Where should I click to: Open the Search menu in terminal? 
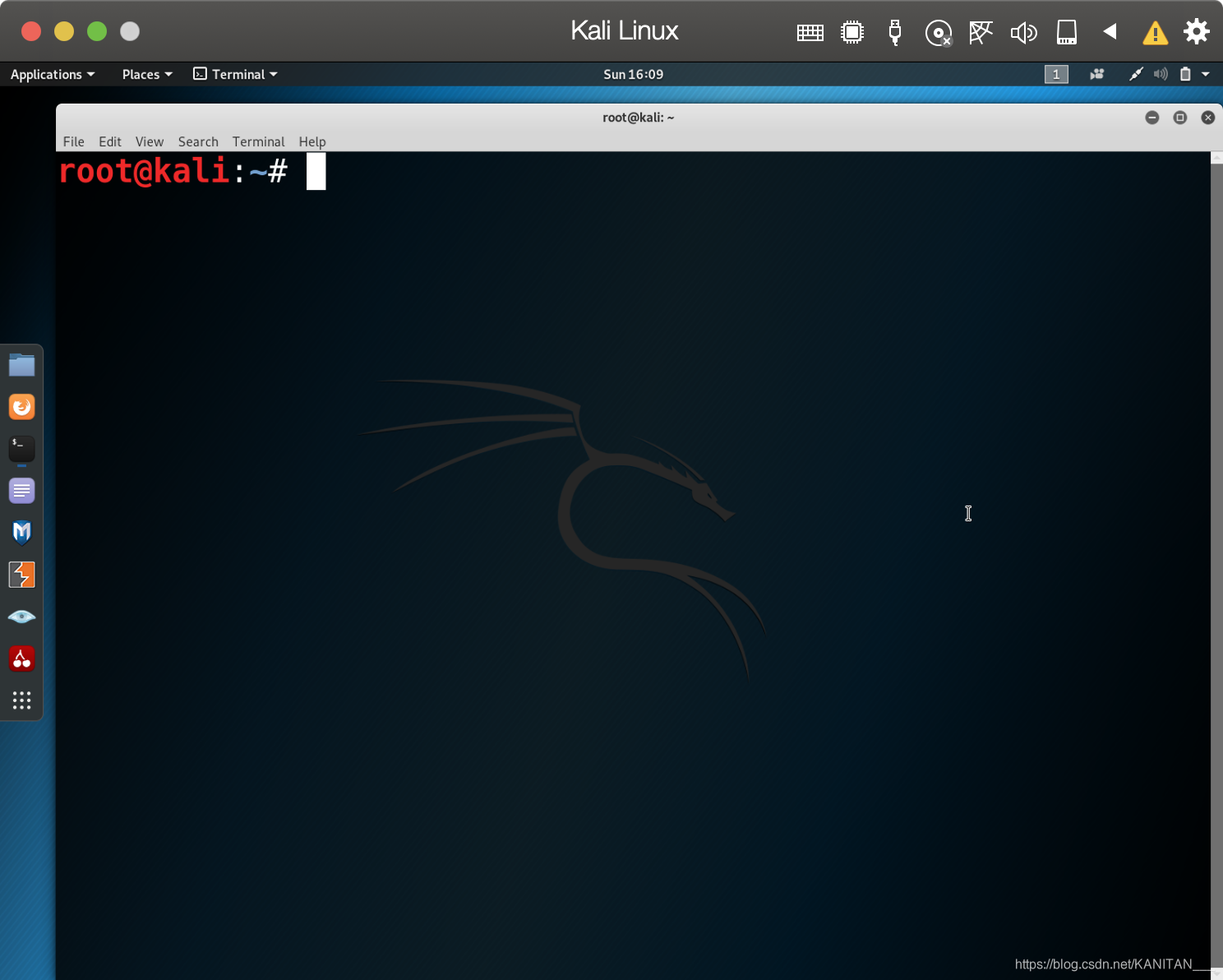tap(198, 141)
